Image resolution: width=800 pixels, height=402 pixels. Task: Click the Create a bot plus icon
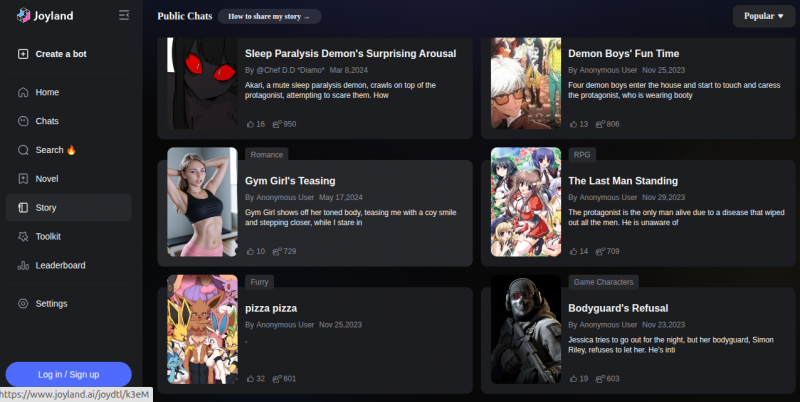click(23, 54)
